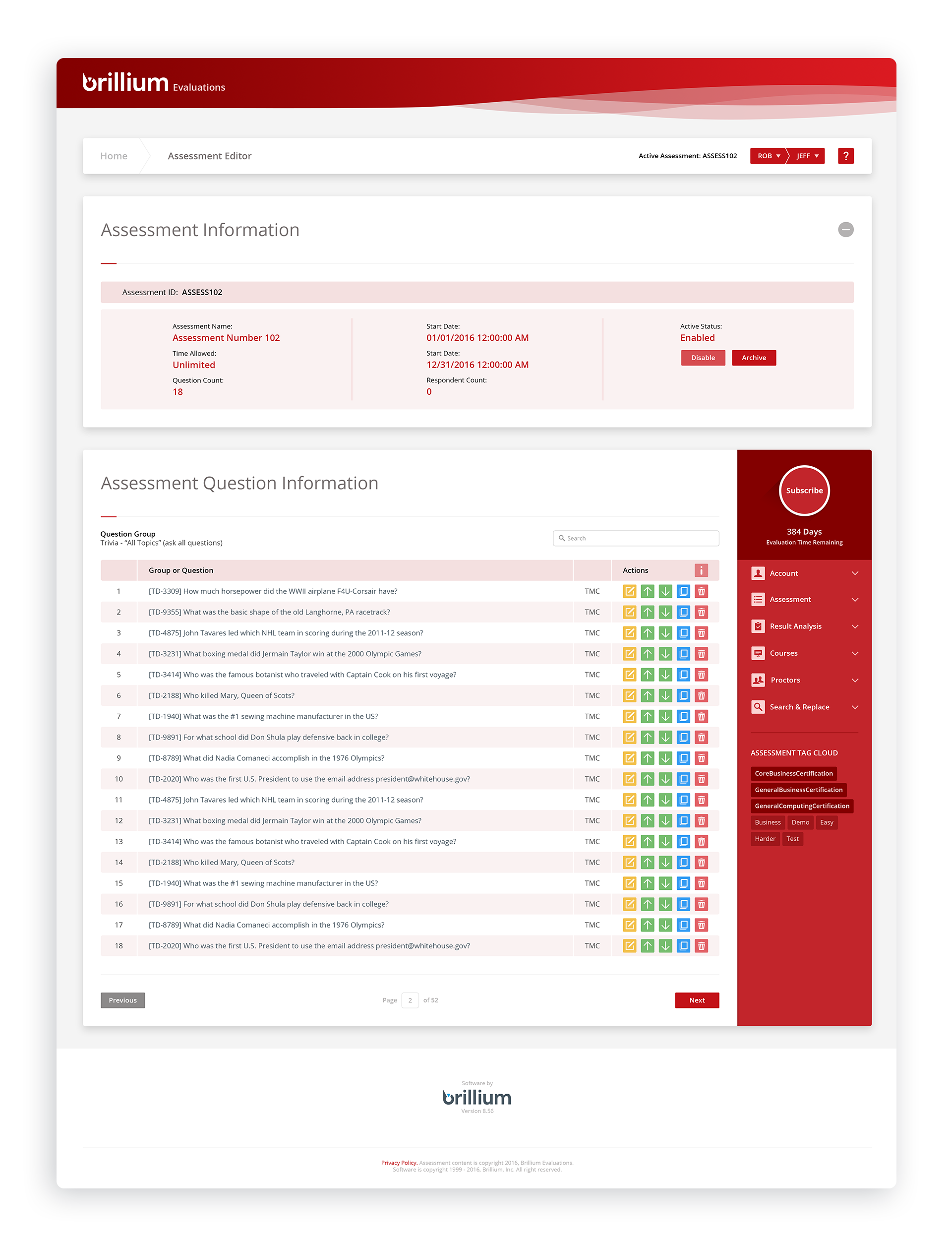Click the page number input box

[x=410, y=1000]
